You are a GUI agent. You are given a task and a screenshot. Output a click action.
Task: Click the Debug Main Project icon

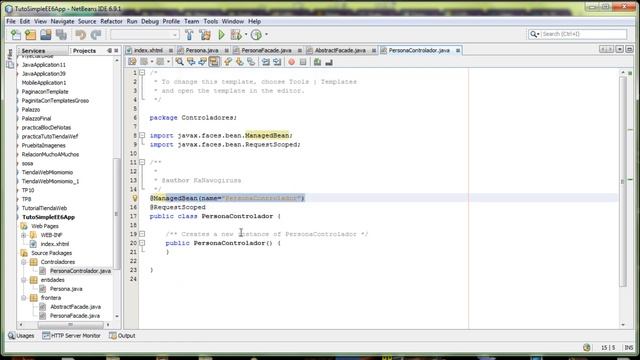[236, 35]
